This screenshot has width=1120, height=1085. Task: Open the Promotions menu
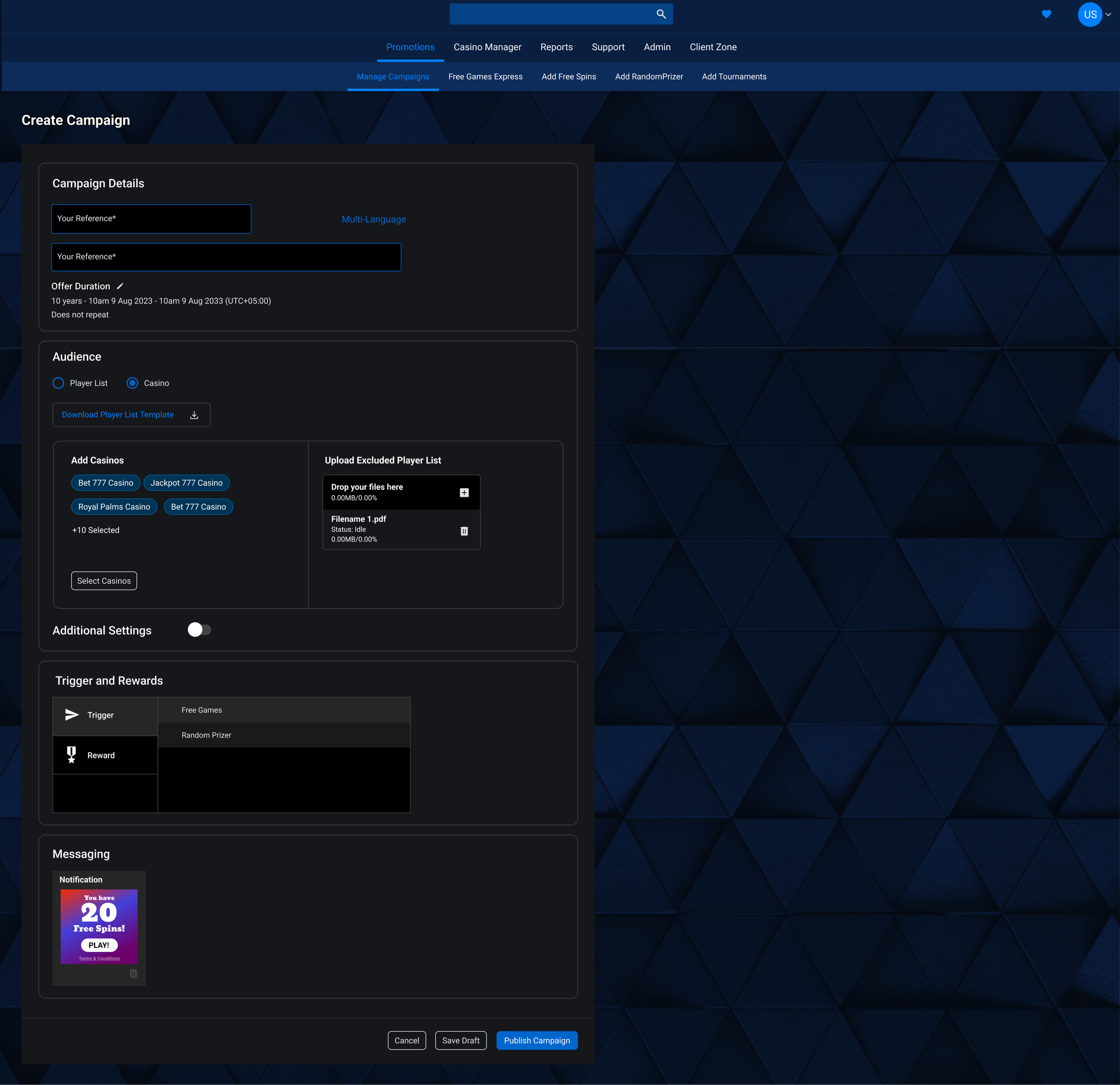coord(410,47)
